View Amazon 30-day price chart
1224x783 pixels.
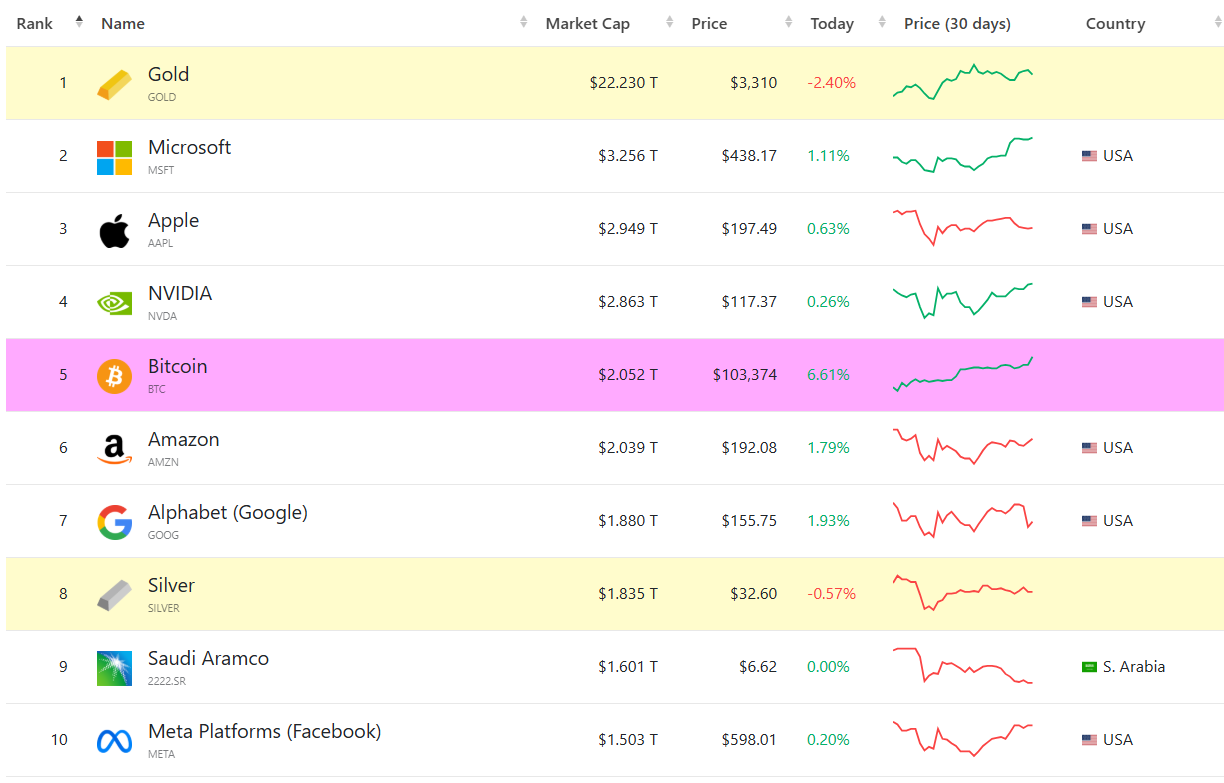[963, 447]
